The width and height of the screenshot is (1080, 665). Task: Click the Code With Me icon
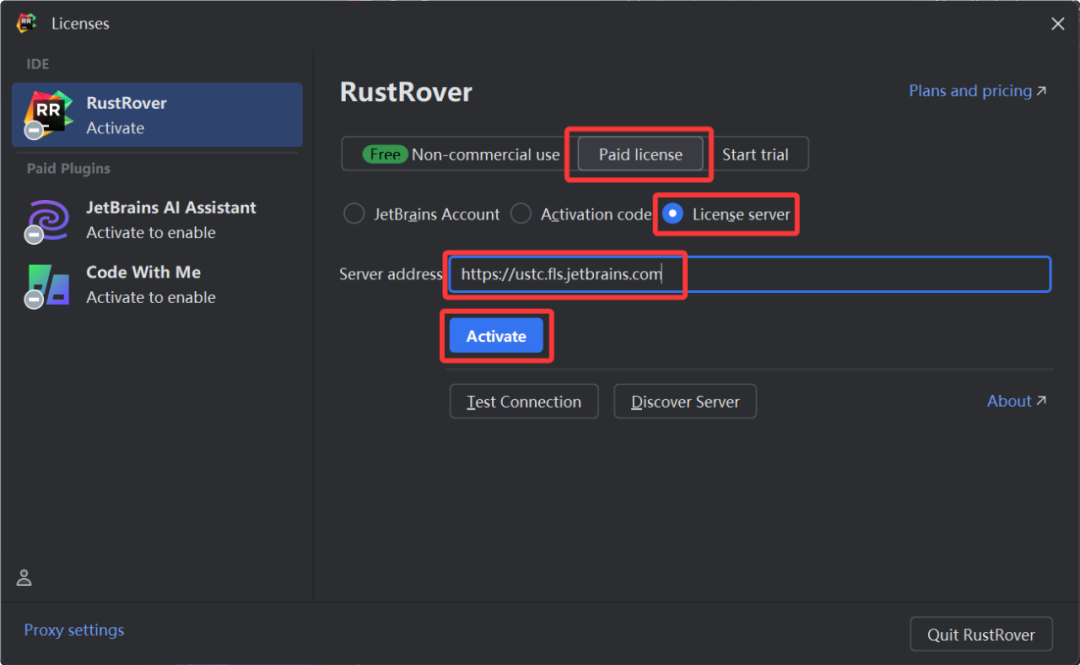[47, 285]
